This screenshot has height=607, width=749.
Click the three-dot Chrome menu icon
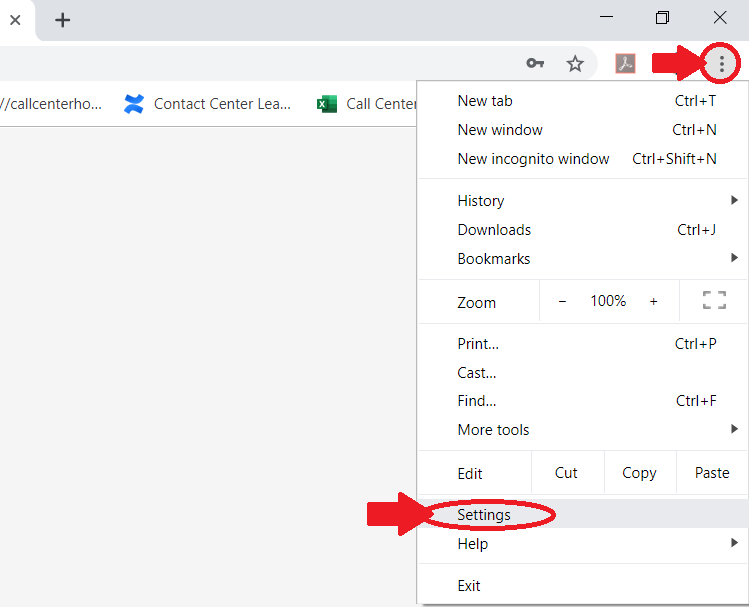pyautogui.click(x=721, y=64)
